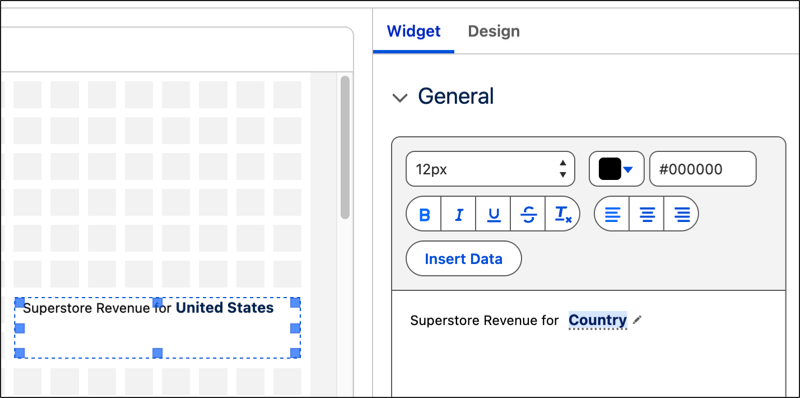Toggle bold formatting
The height and width of the screenshot is (398, 800).
click(424, 215)
